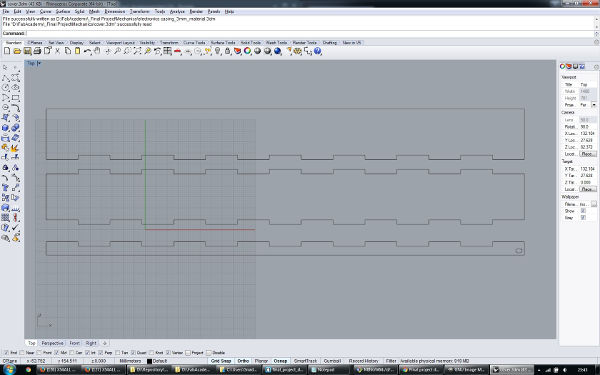Toggle the Quad osnap checkbox
This screenshot has width=600, height=375.
133,352
